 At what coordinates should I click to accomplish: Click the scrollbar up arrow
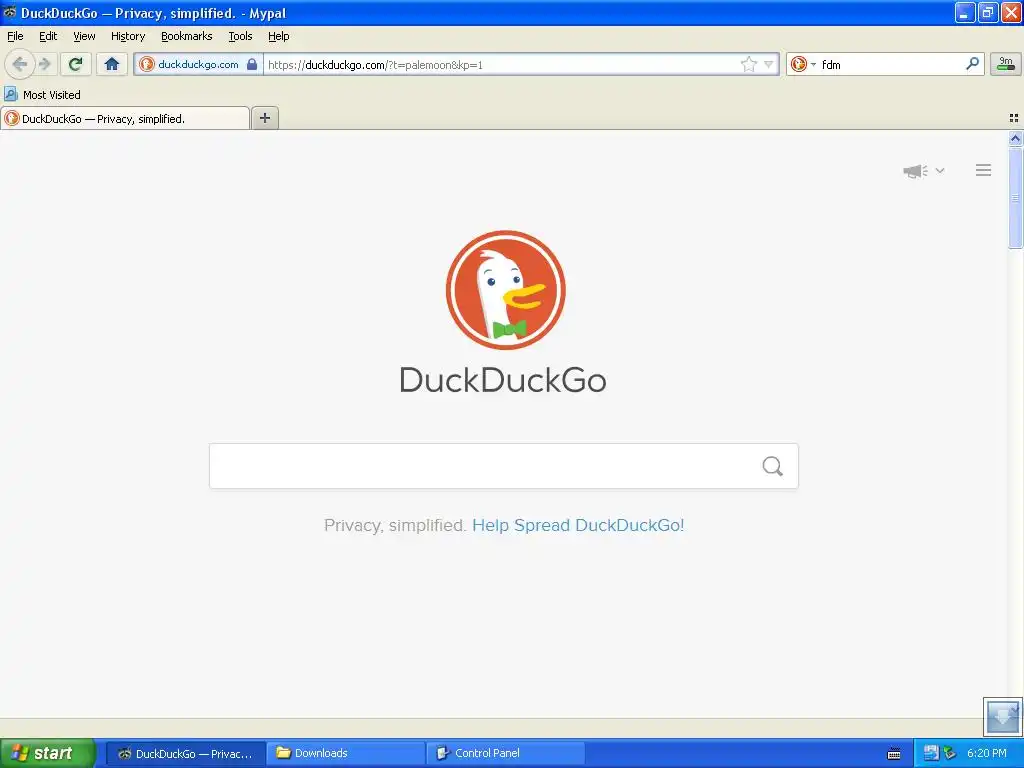coord(1015,138)
